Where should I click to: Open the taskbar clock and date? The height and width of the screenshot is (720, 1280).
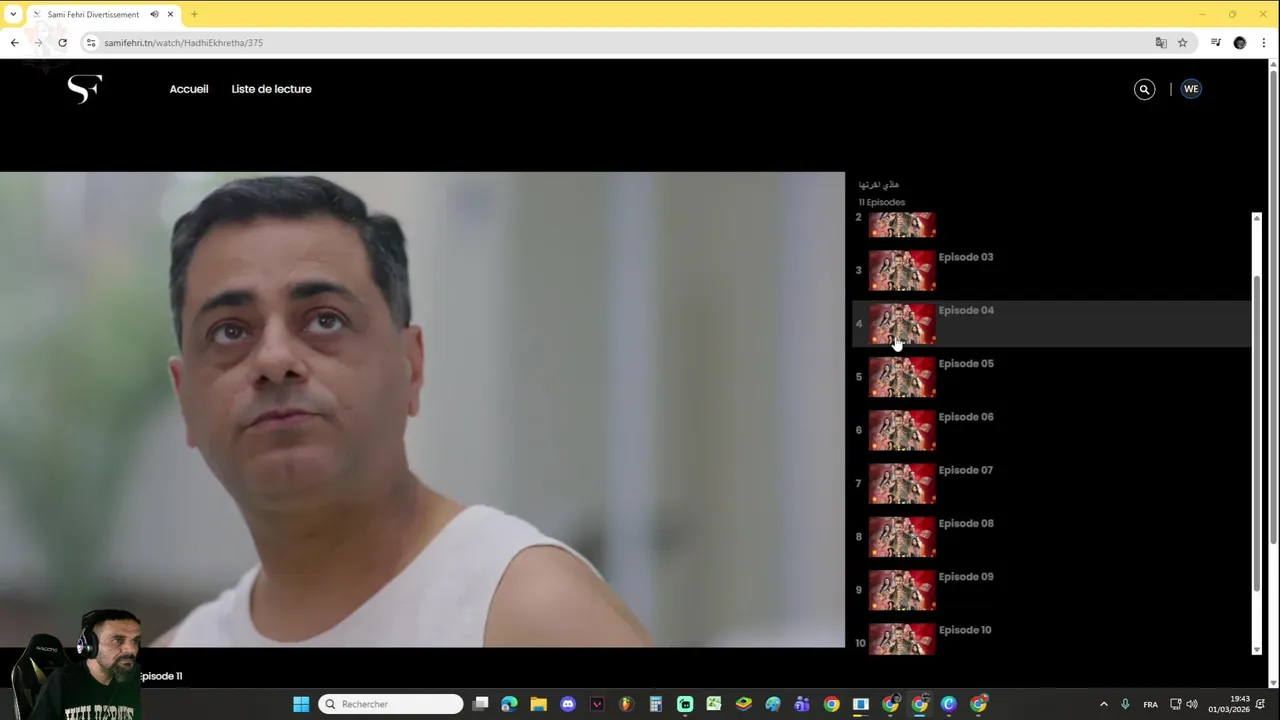pyautogui.click(x=1229, y=704)
